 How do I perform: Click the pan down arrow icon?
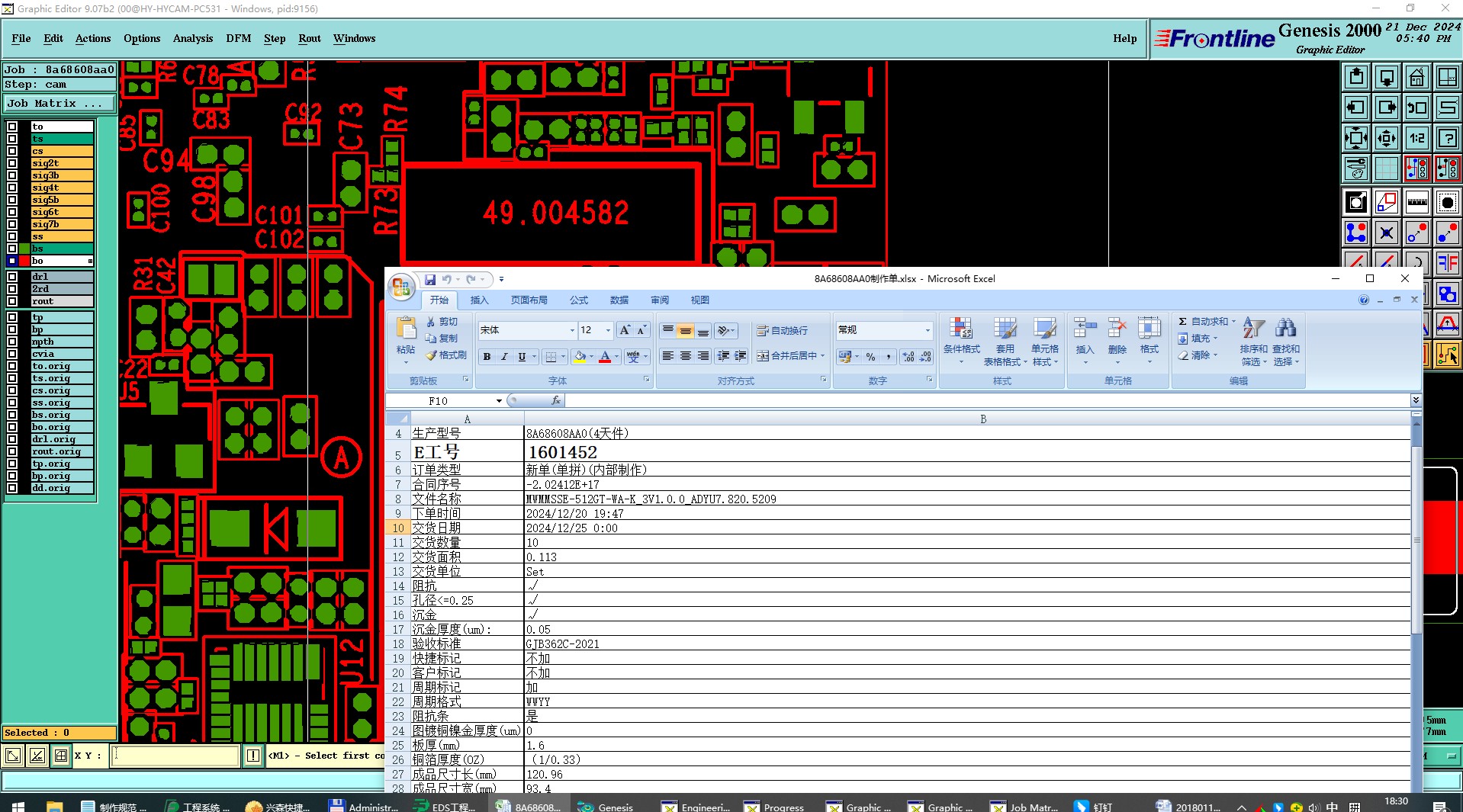point(1387,77)
